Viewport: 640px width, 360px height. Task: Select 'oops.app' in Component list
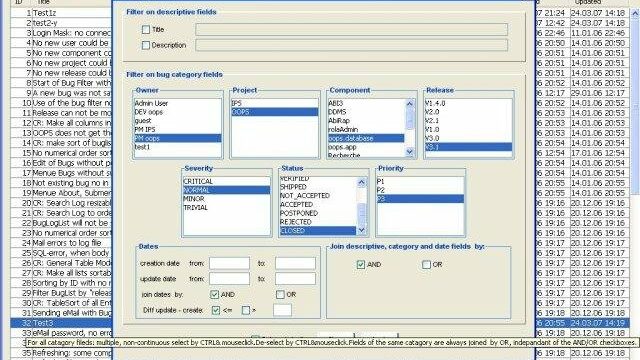(x=366, y=147)
